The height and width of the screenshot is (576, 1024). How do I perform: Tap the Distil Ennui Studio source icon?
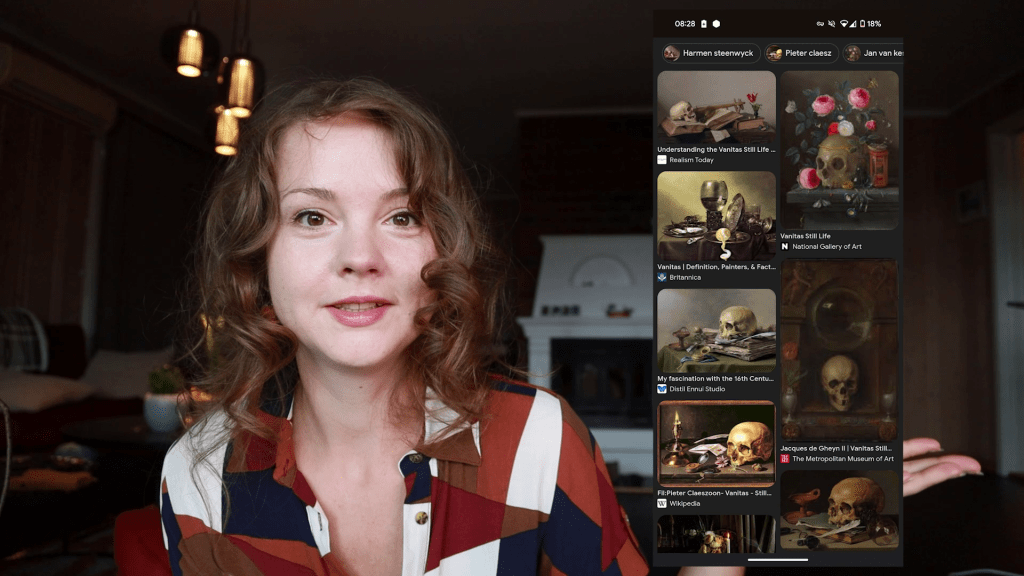pos(662,389)
